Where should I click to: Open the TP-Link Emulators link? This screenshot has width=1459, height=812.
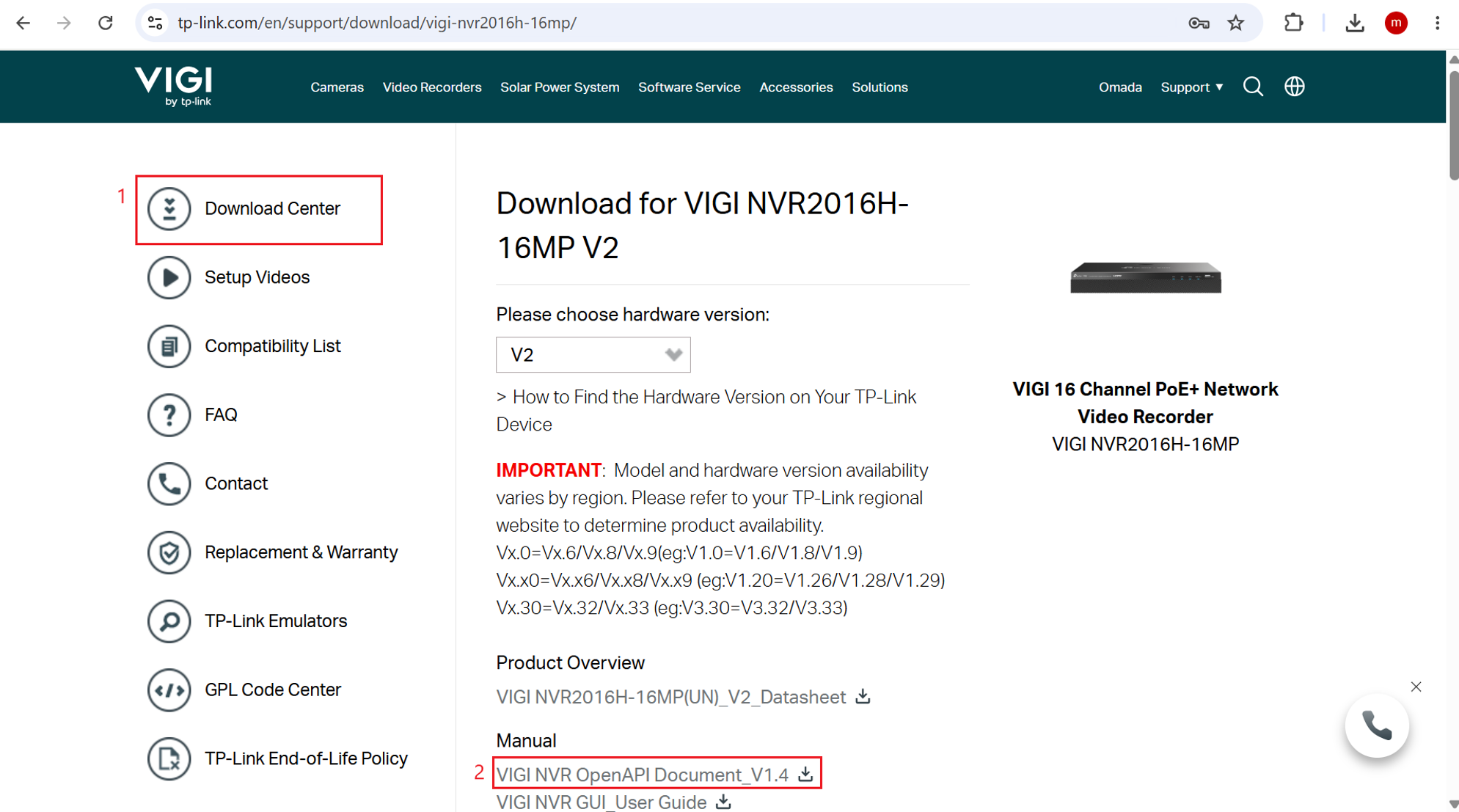[276, 621]
